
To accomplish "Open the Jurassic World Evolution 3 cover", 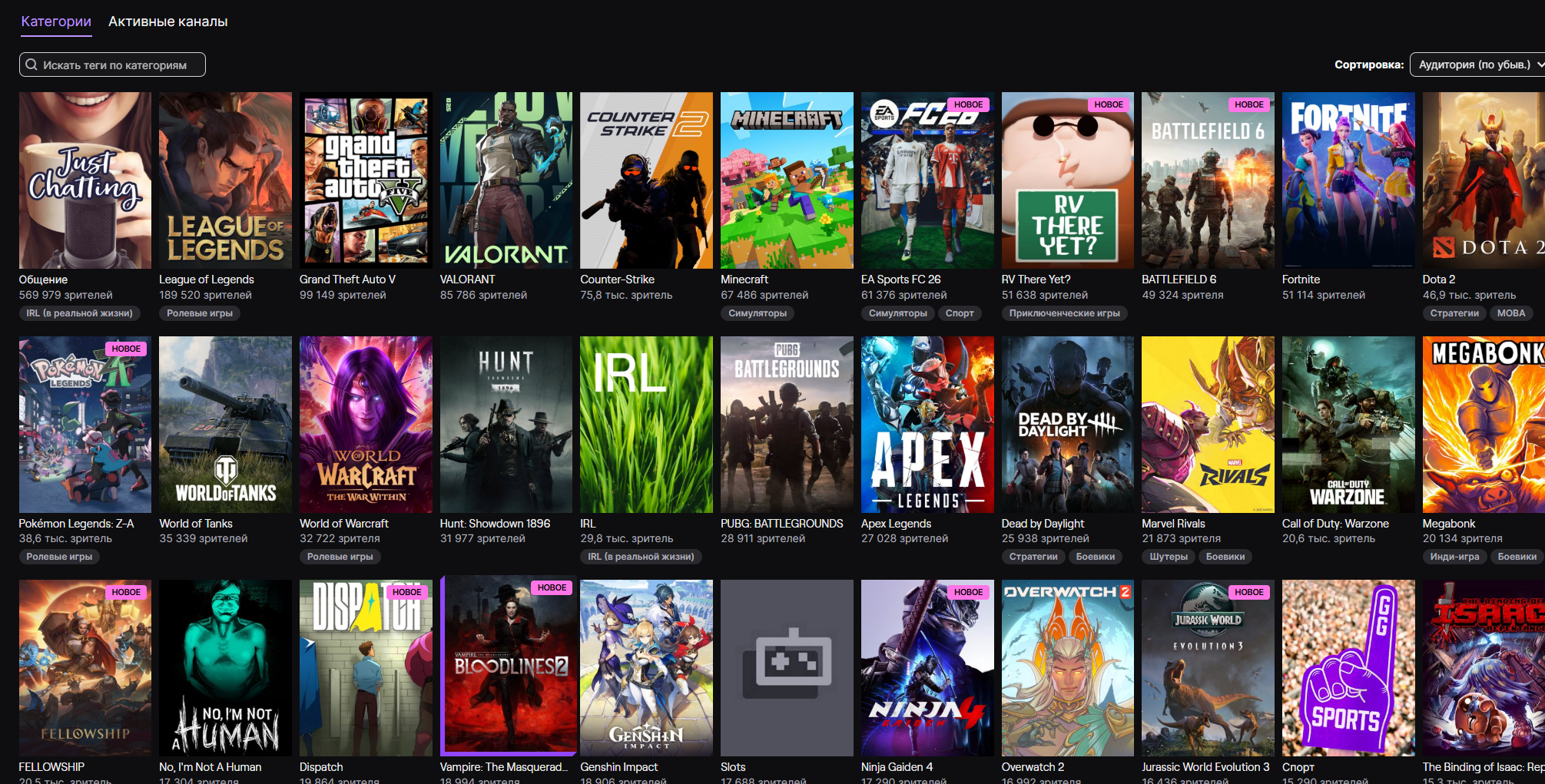I will point(1208,668).
